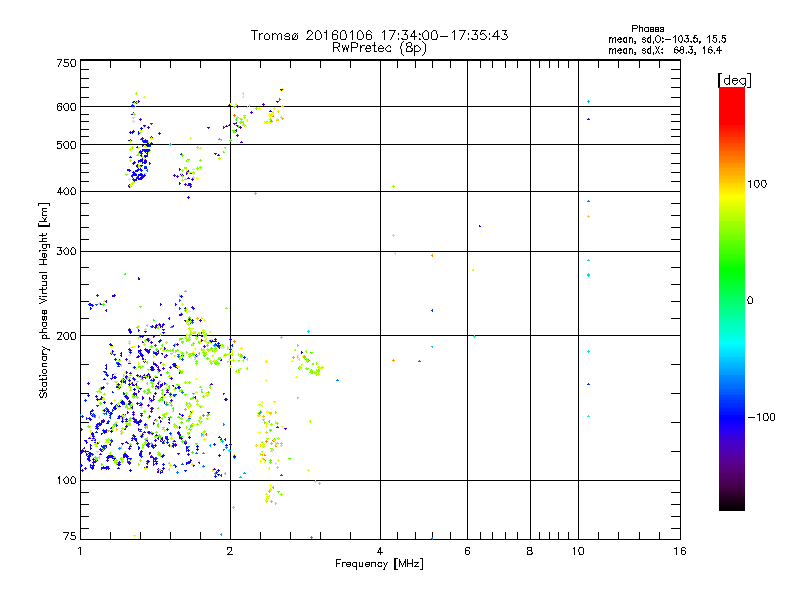
Task: Click the '8' frequency axis tick label
Action: point(530,551)
